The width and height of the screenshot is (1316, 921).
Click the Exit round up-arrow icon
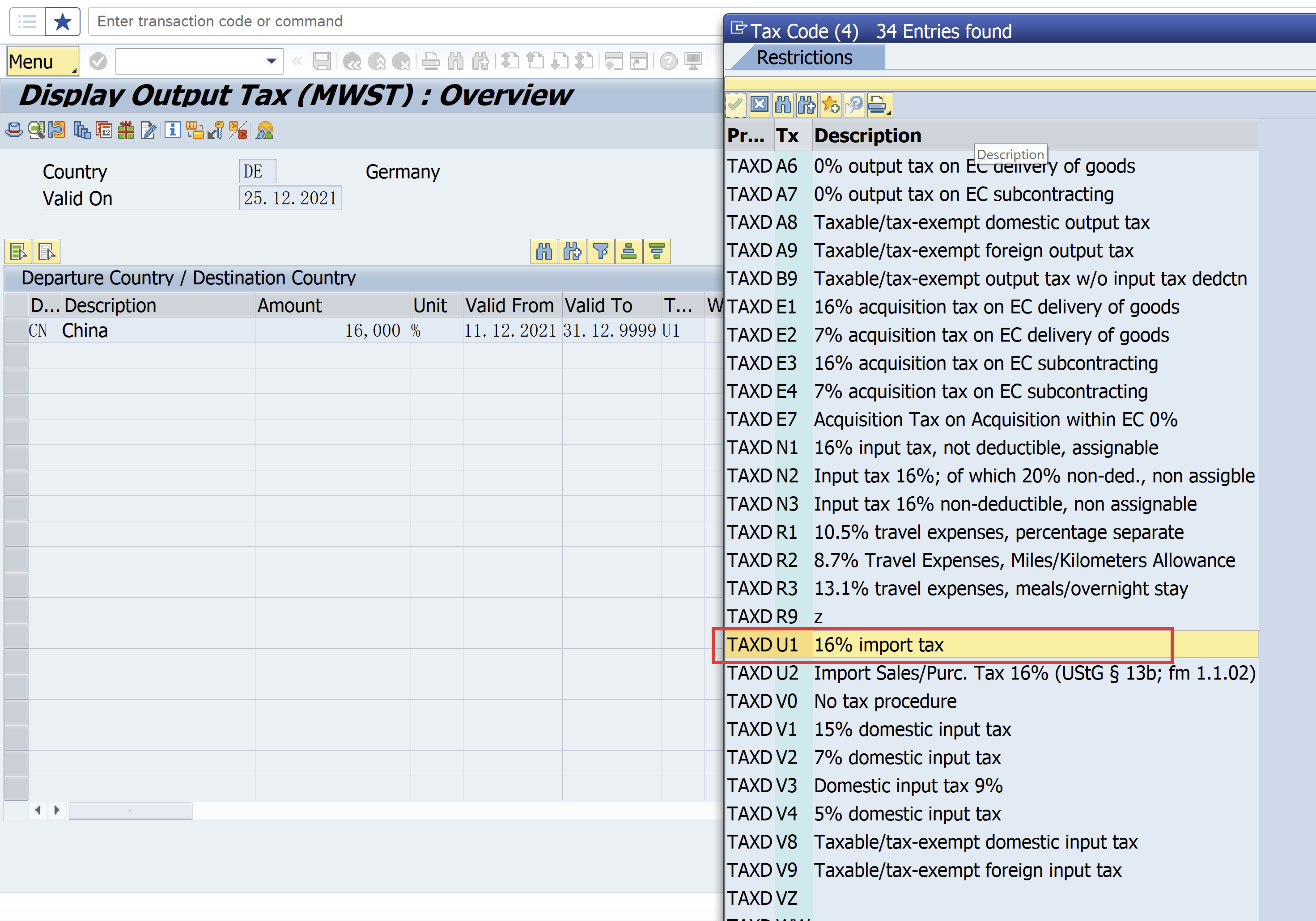point(377,61)
